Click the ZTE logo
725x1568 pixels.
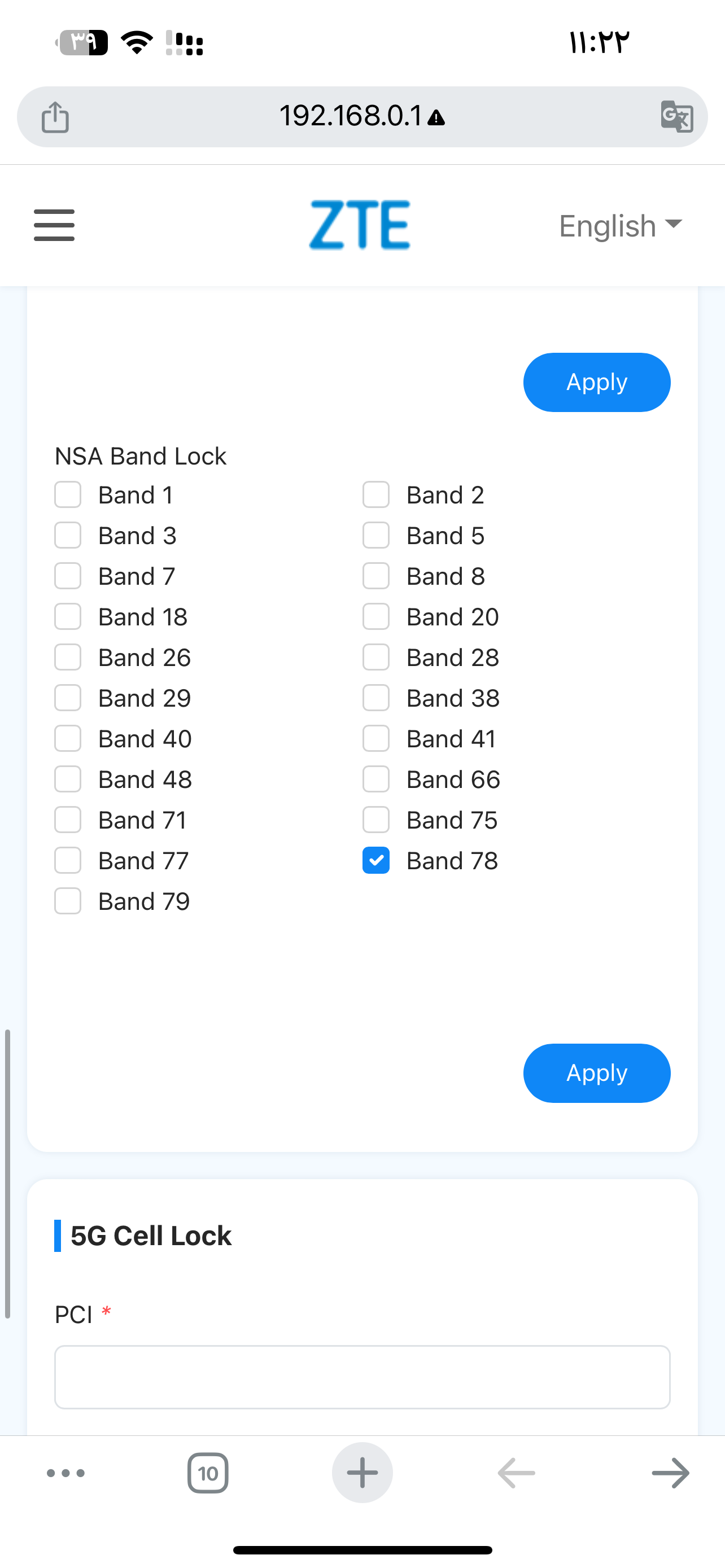pyautogui.click(x=360, y=225)
